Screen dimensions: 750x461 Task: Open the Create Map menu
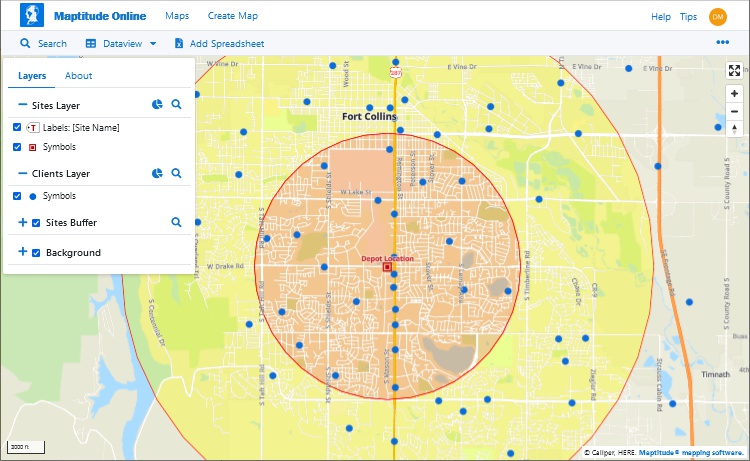coord(232,16)
